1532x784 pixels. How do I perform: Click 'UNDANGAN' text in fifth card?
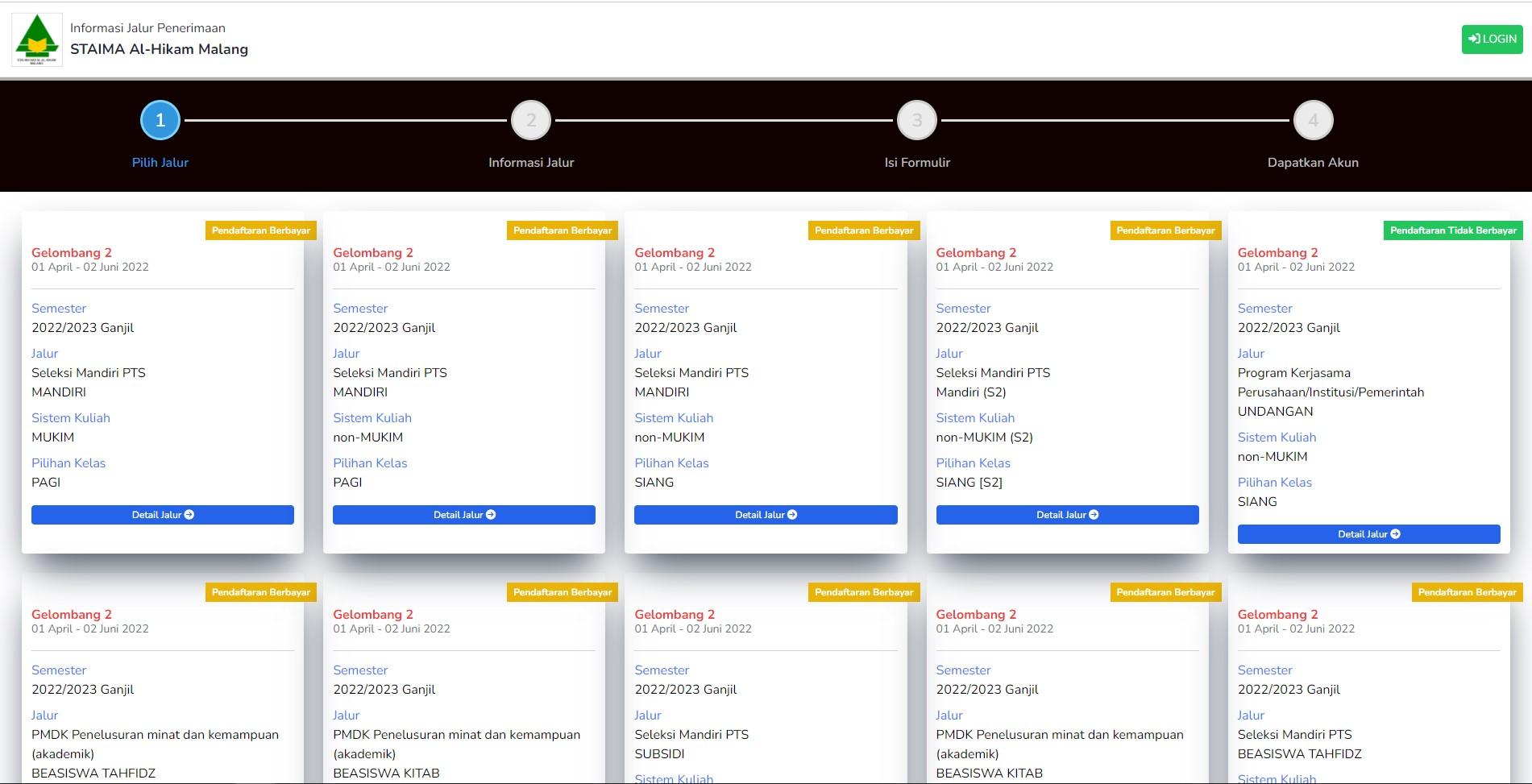[1276, 412]
